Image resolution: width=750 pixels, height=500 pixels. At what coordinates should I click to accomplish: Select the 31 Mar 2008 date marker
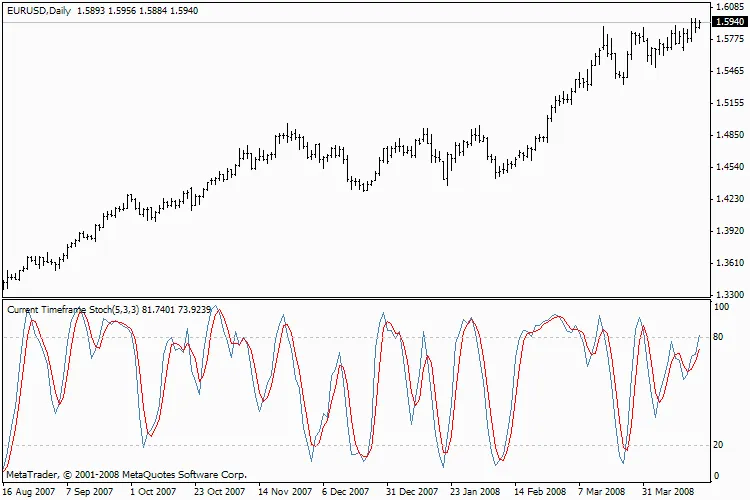tap(667, 492)
